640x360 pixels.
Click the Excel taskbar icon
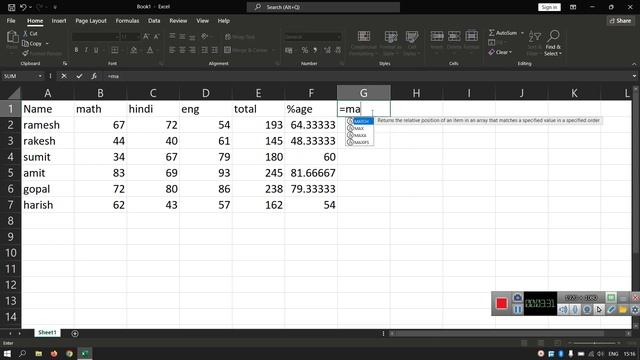pos(85,353)
